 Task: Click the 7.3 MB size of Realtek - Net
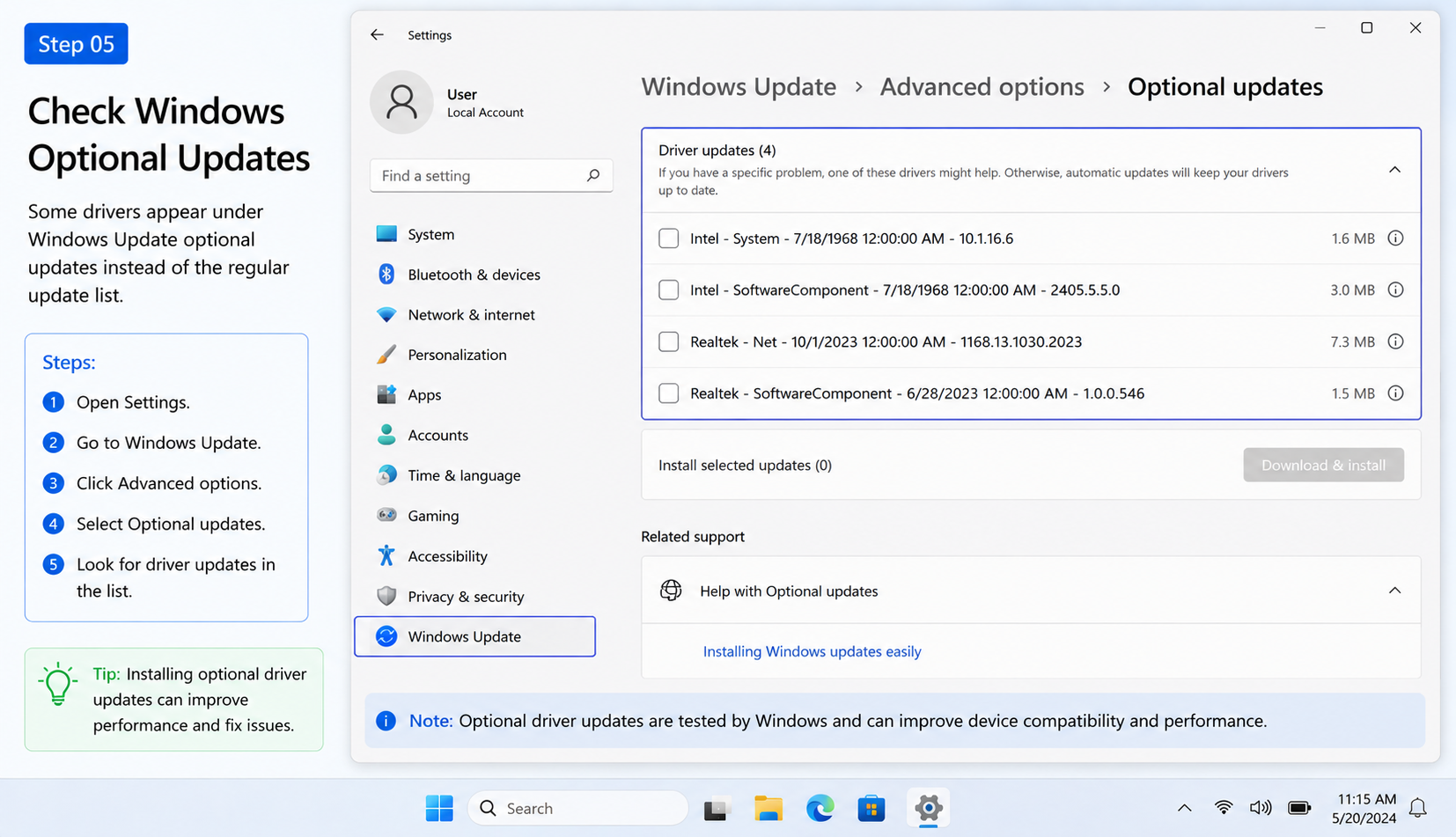[x=1352, y=341]
